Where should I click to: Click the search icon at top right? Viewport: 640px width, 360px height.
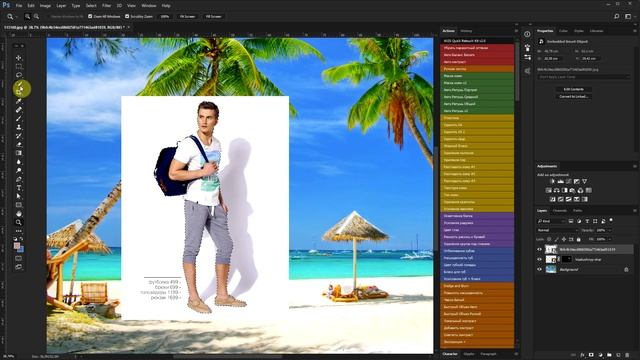pos(616,16)
